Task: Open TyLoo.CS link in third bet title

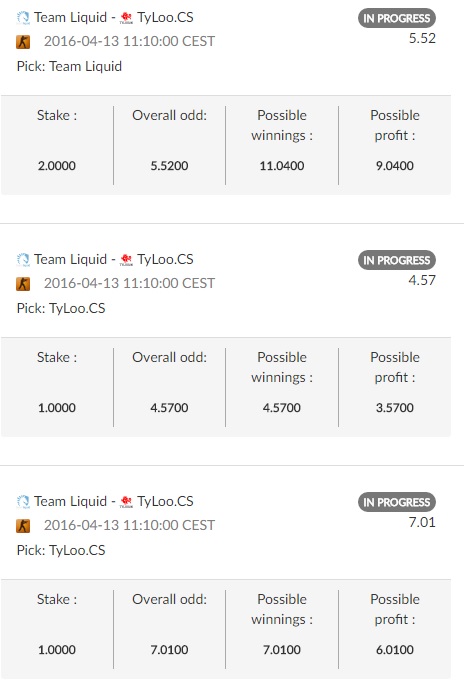Action: 165,501
